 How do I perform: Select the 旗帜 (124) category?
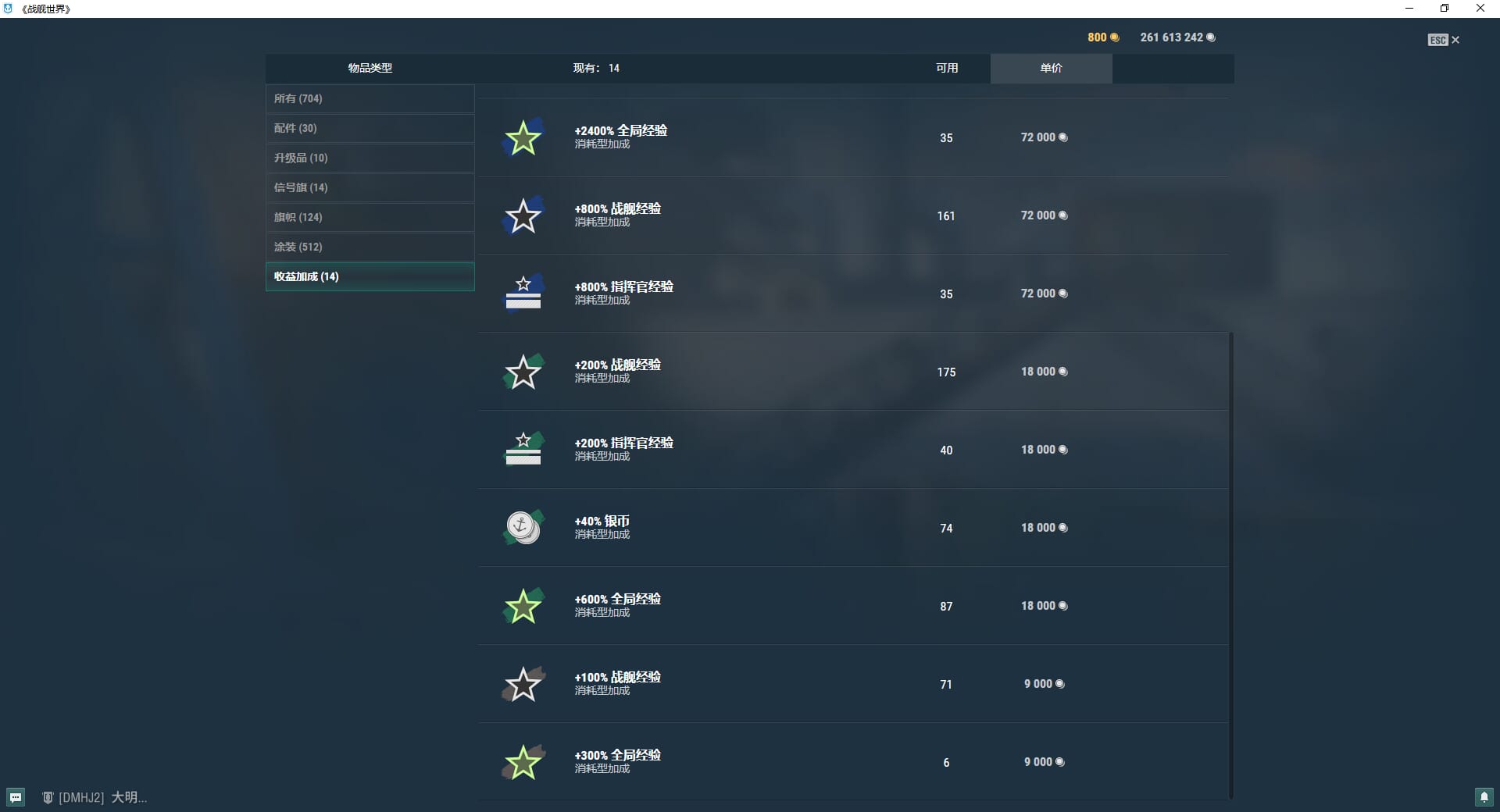tap(370, 217)
